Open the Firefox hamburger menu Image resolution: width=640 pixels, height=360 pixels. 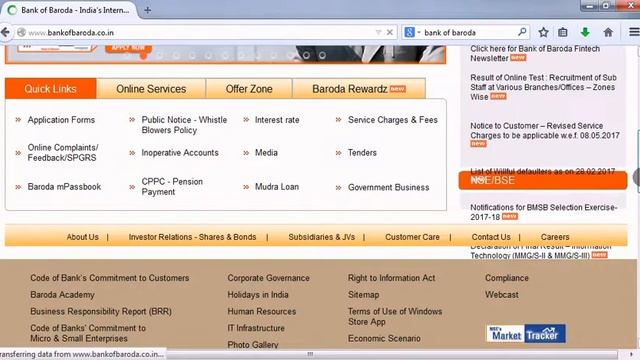pyautogui.click(x=634, y=32)
